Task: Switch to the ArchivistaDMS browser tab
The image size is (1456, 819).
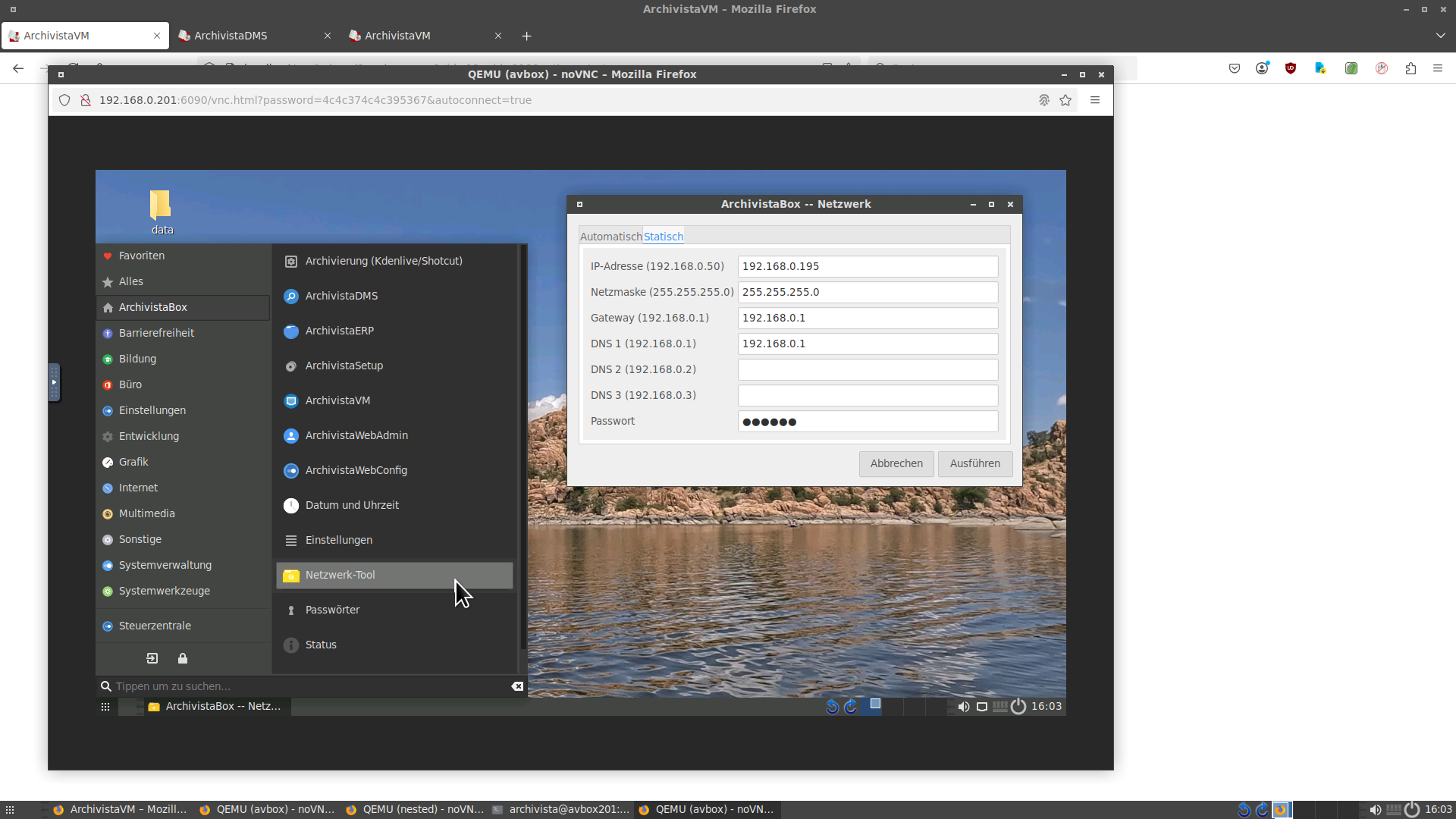Action: pos(250,36)
